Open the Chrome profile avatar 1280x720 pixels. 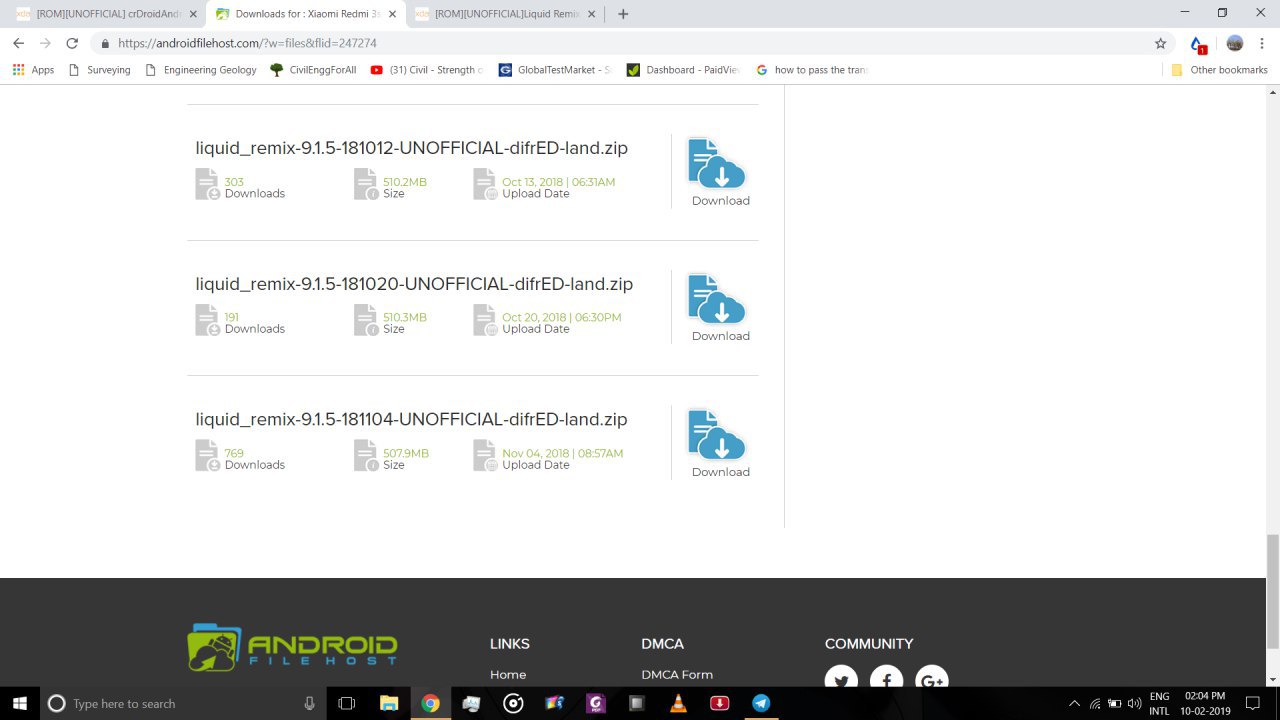click(x=1235, y=43)
